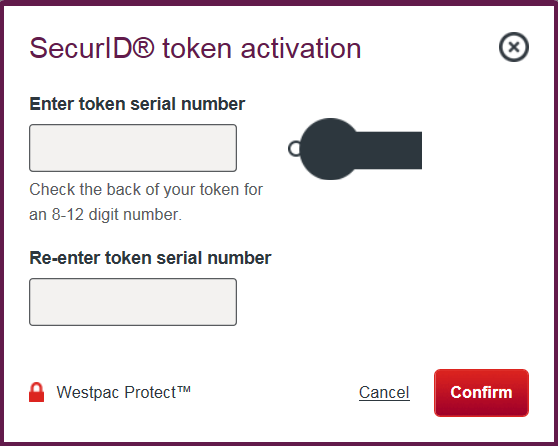Cancel the token activation
The width and height of the screenshot is (558, 446).
pyautogui.click(x=384, y=392)
